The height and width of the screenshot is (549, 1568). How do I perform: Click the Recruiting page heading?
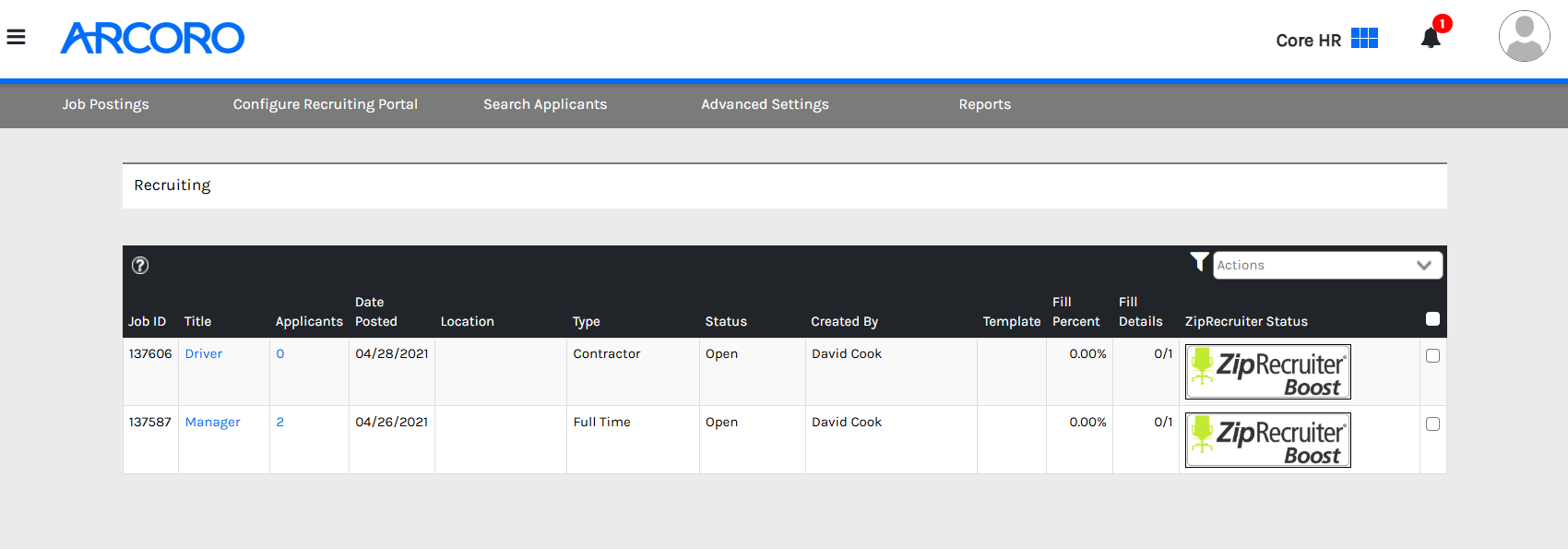coord(172,185)
